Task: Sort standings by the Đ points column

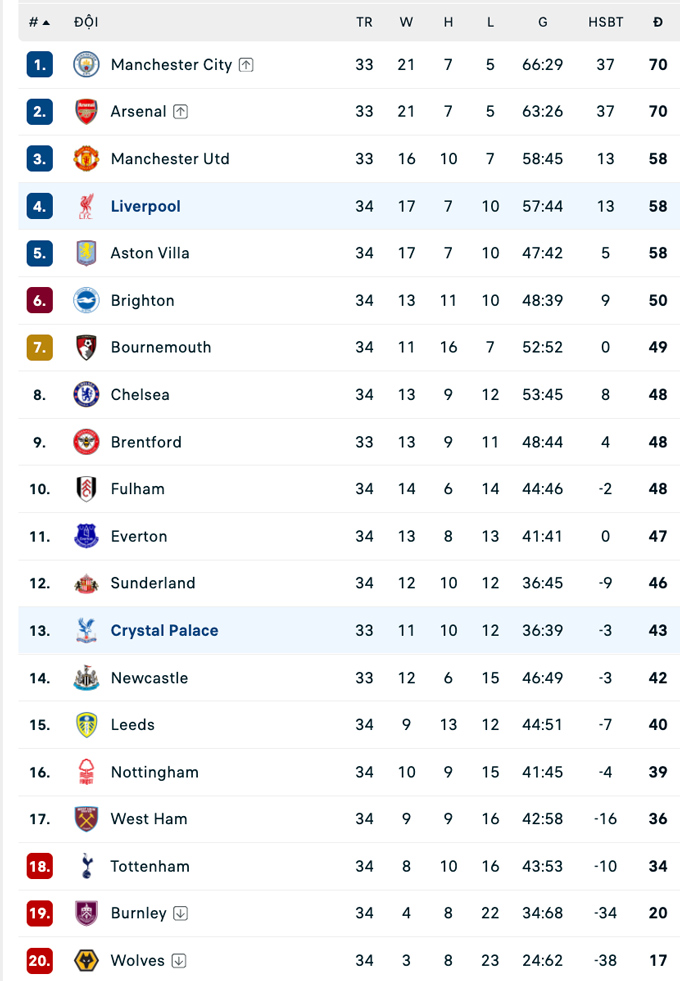Action: tap(657, 22)
